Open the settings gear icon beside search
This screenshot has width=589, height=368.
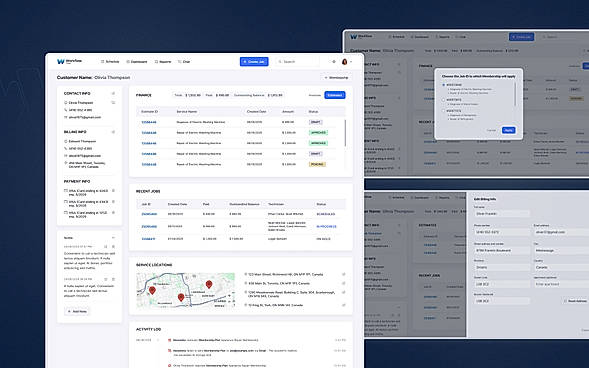tap(334, 62)
